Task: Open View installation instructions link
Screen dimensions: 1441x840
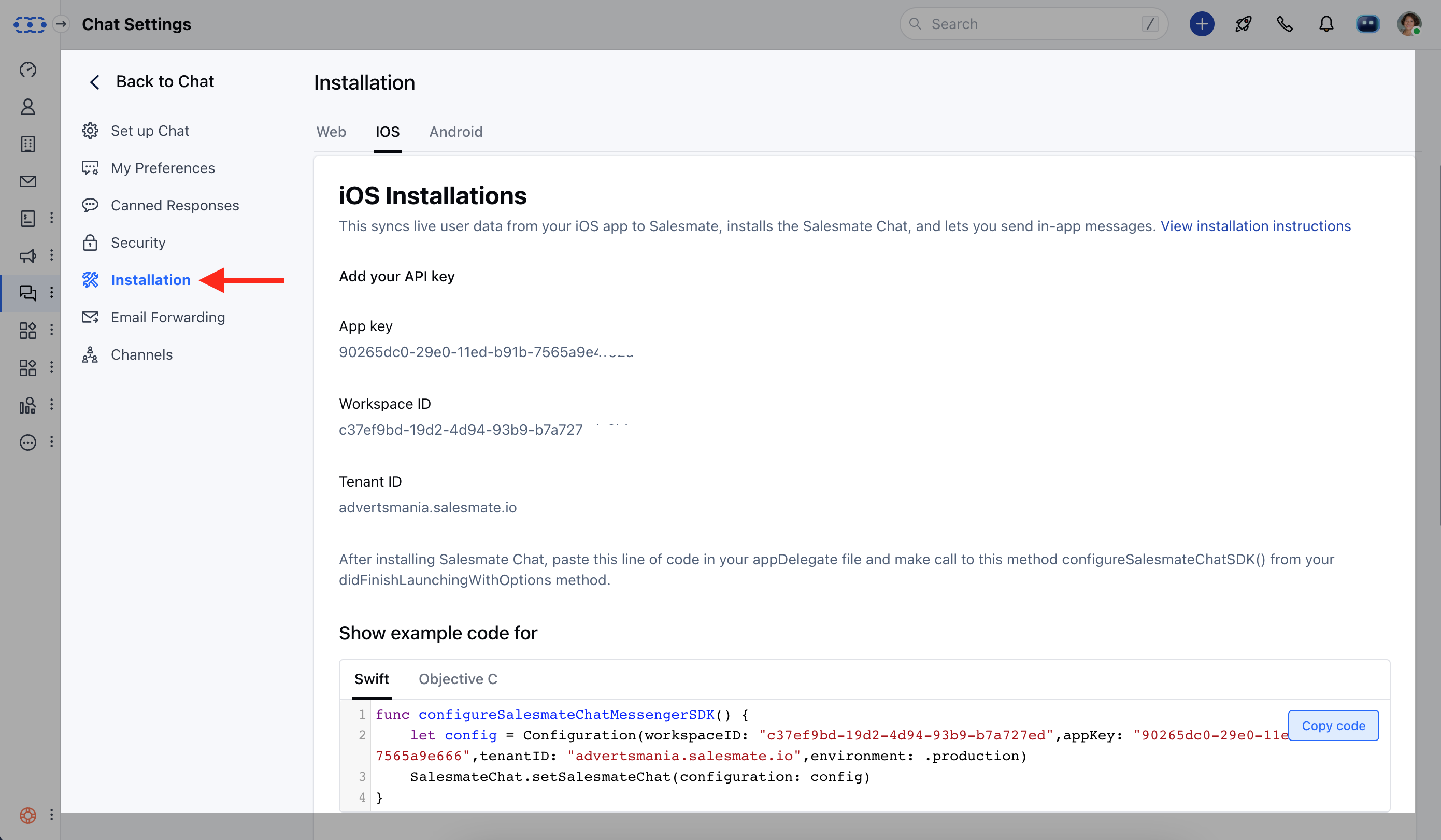Action: (1255, 226)
